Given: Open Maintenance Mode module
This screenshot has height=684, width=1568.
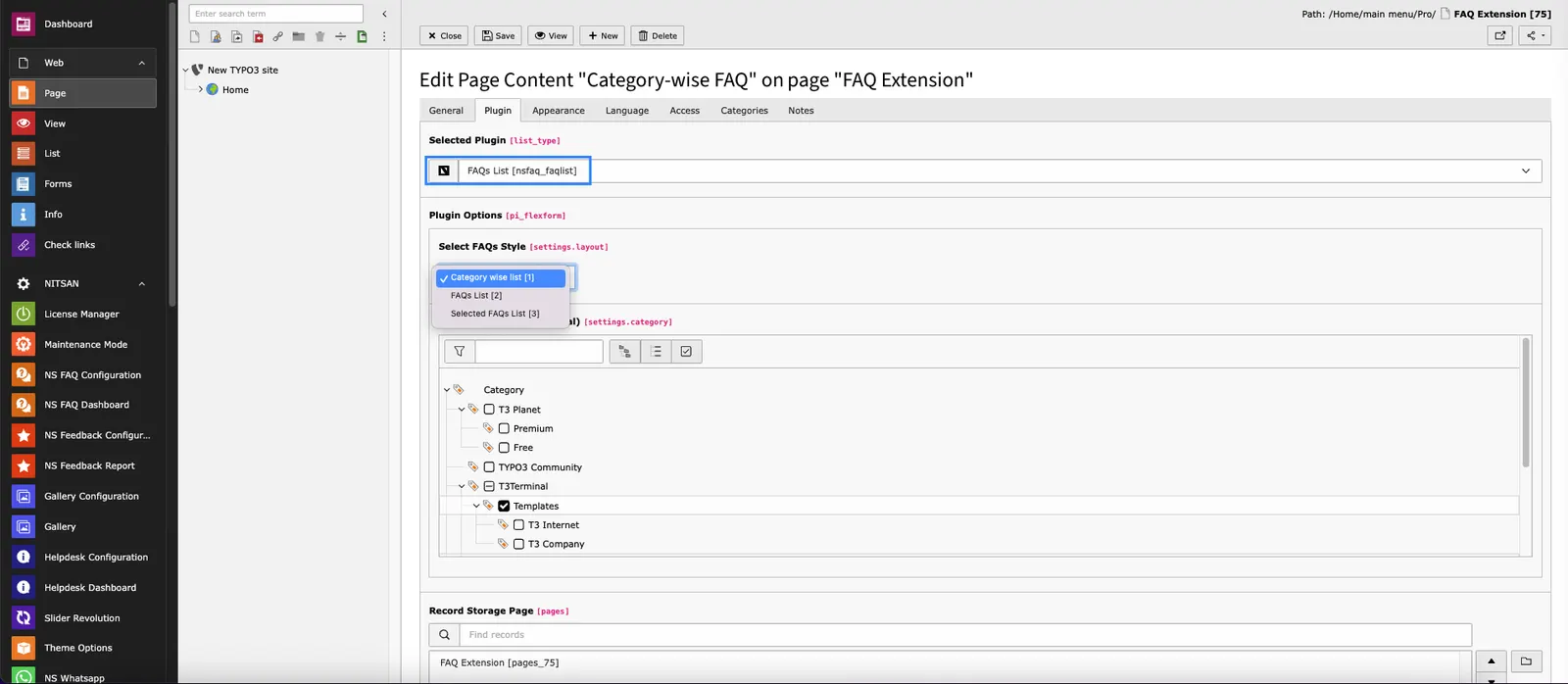Looking at the screenshot, I should tap(83, 345).
